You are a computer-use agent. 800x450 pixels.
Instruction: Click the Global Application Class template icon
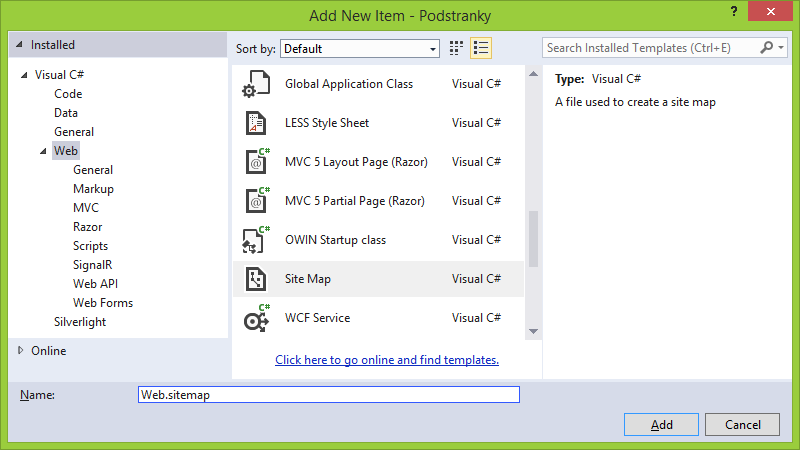(x=256, y=84)
